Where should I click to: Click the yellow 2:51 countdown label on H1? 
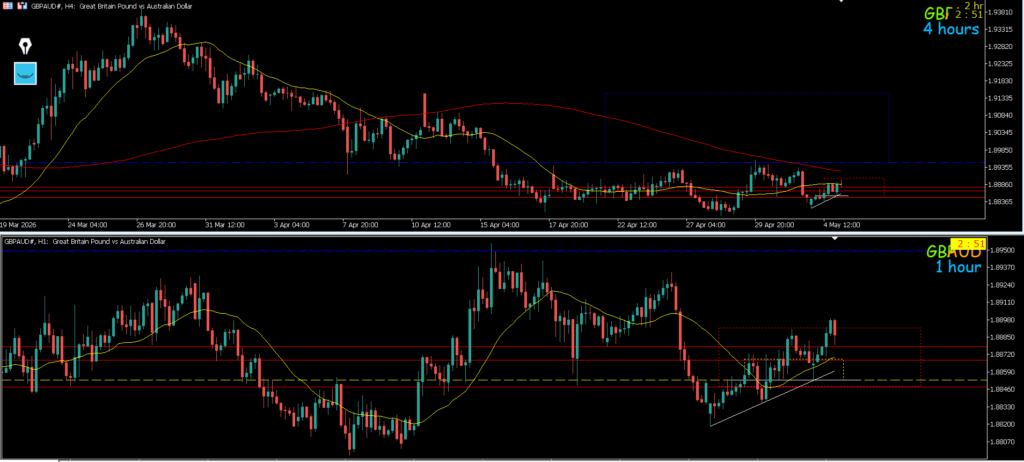click(x=968, y=244)
